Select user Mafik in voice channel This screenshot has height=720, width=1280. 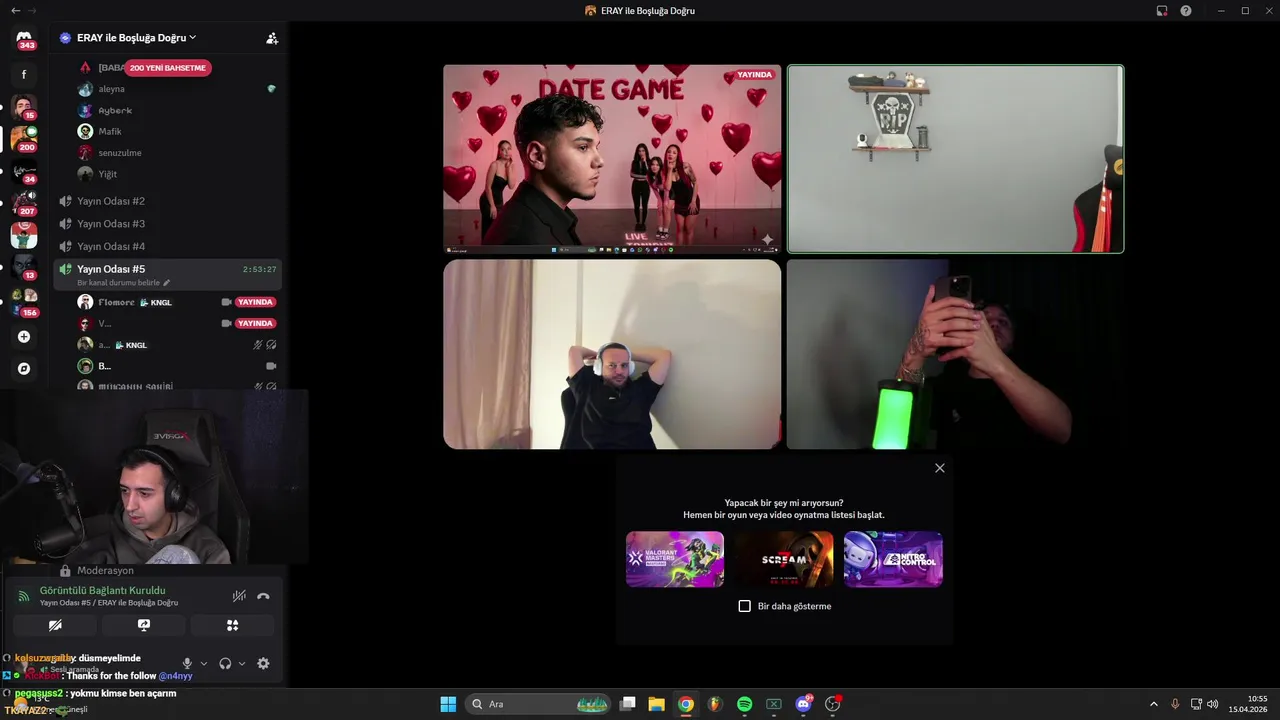click(110, 131)
